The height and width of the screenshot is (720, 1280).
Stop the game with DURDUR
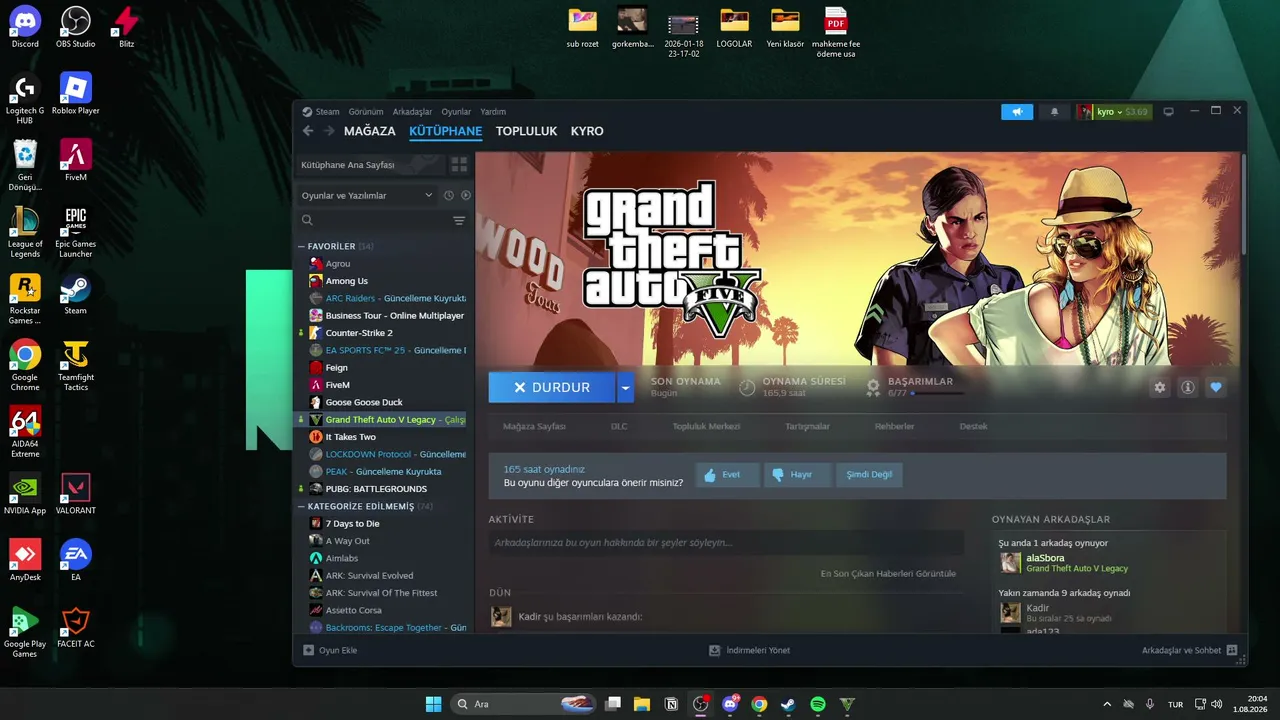551,387
